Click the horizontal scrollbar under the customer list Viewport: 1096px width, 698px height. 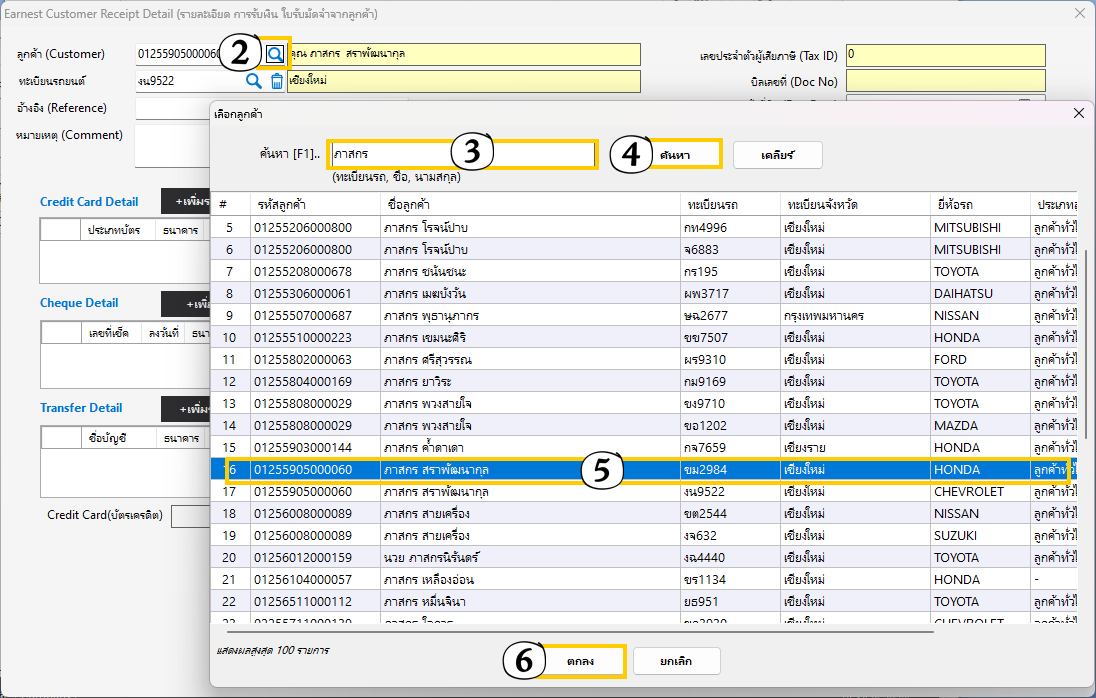click(x=580, y=631)
